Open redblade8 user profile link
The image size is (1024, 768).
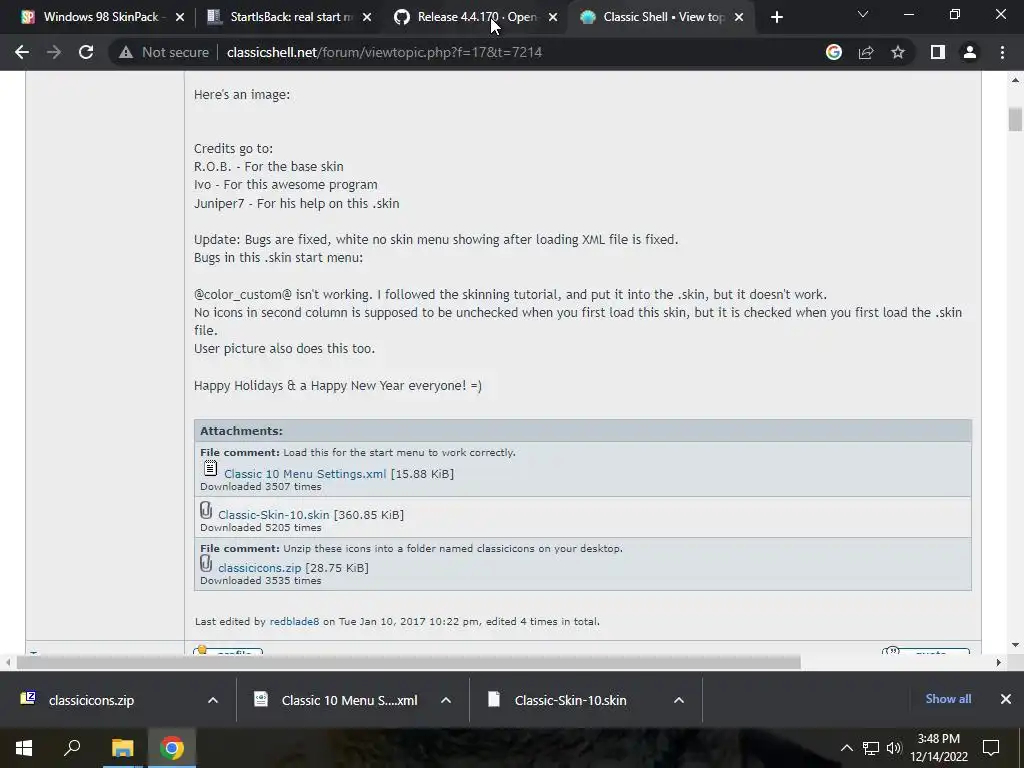pos(295,622)
